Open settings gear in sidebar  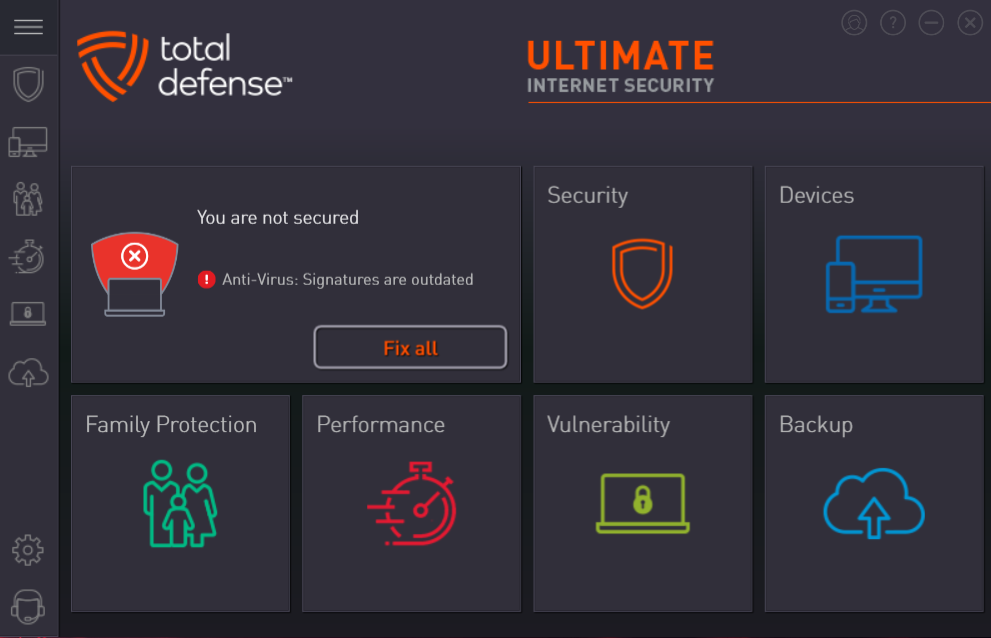coord(28,550)
